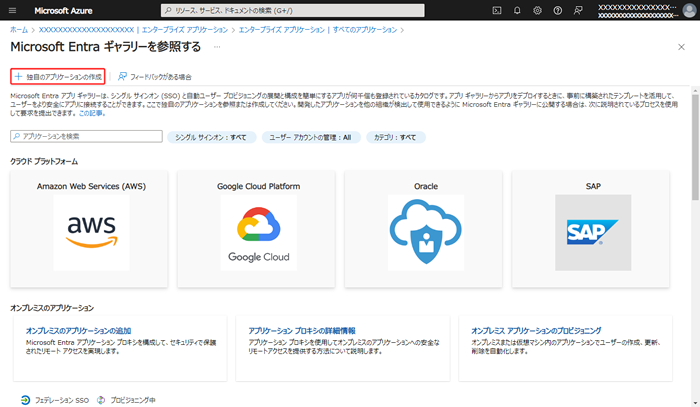Click the オンプレミスのアプリケーション heading
700x407 pixels.
tap(52, 308)
